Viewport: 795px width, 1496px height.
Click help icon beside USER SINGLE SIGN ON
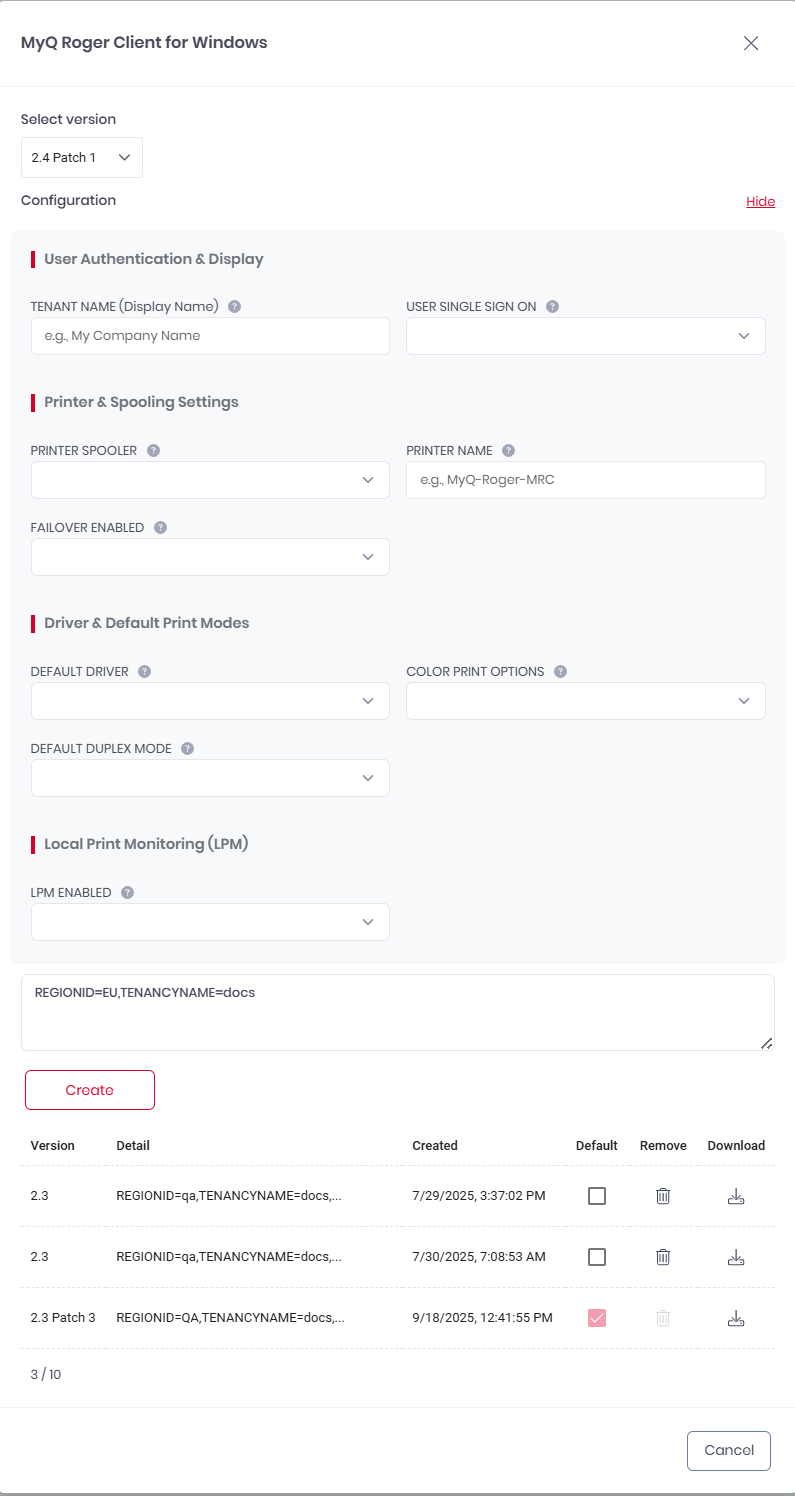[552, 307]
